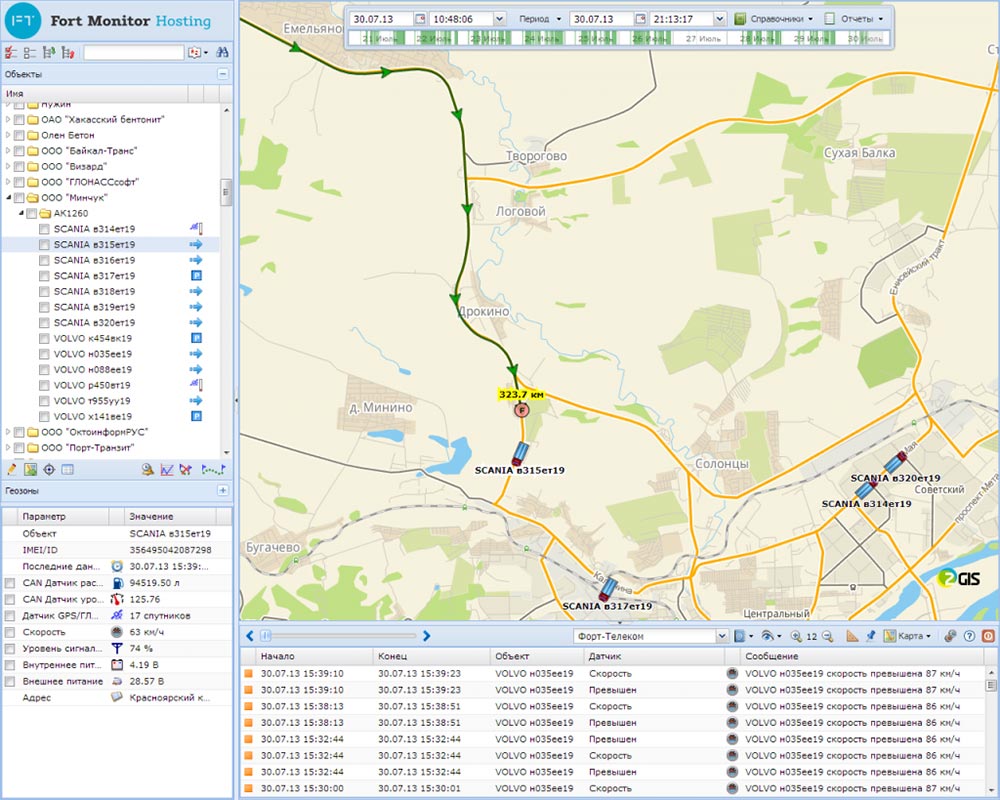Click the red F finish marker on map
1000x800 pixels.
[x=522, y=410]
